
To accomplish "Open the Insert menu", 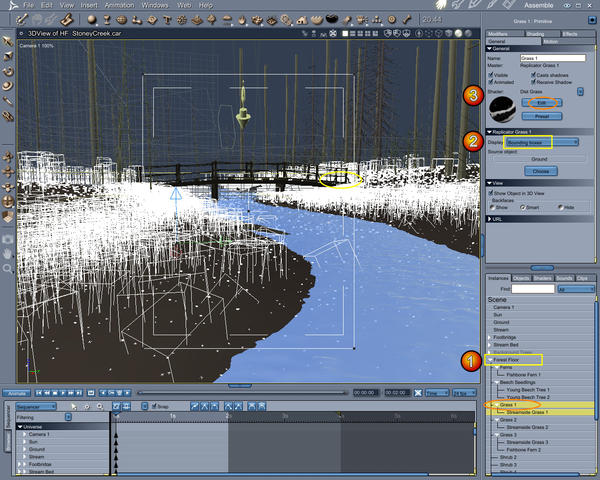I will point(89,5).
